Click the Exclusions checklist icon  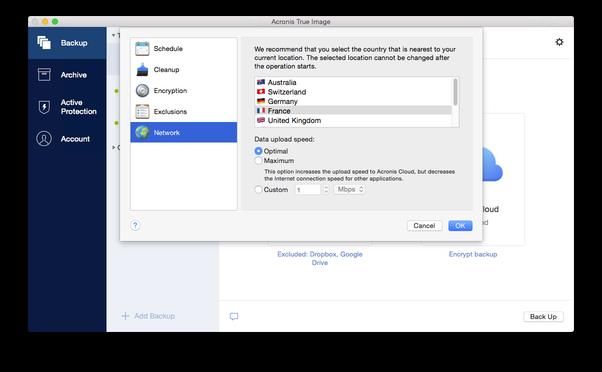(142, 111)
